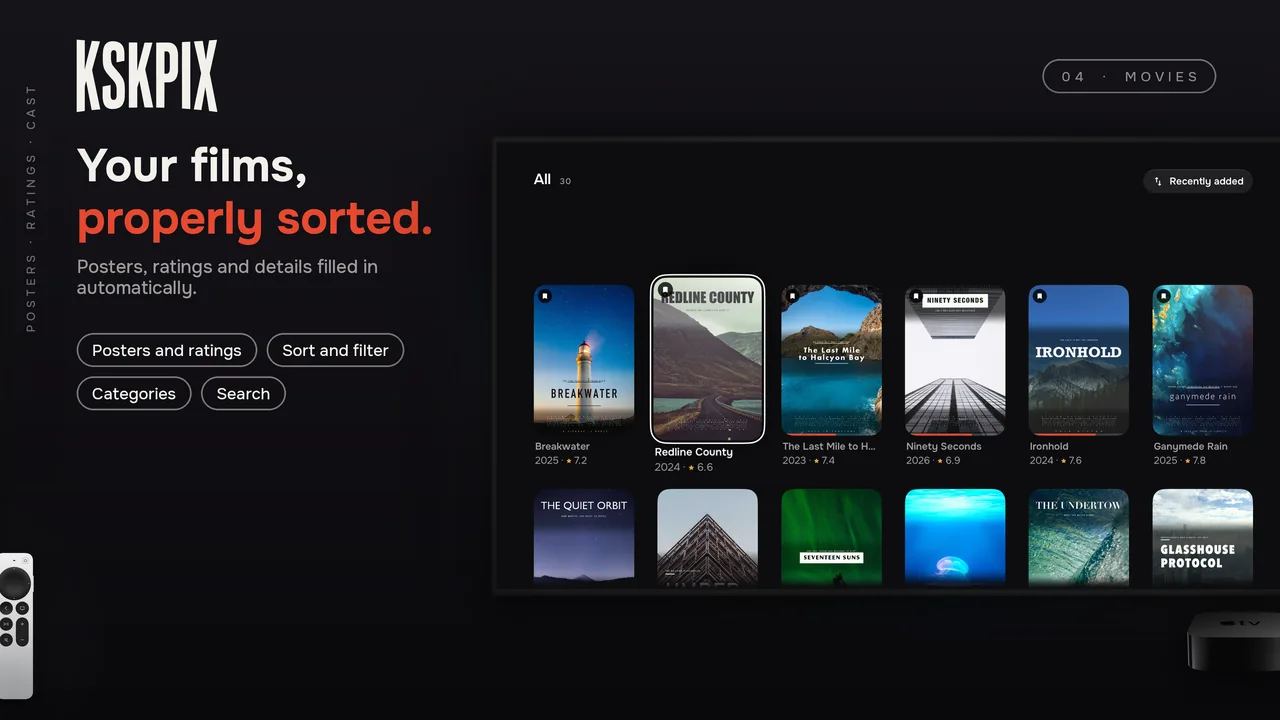This screenshot has width=1280, height=720.
Task: Click the Ironhold title below its poster
Action: 1049,447
